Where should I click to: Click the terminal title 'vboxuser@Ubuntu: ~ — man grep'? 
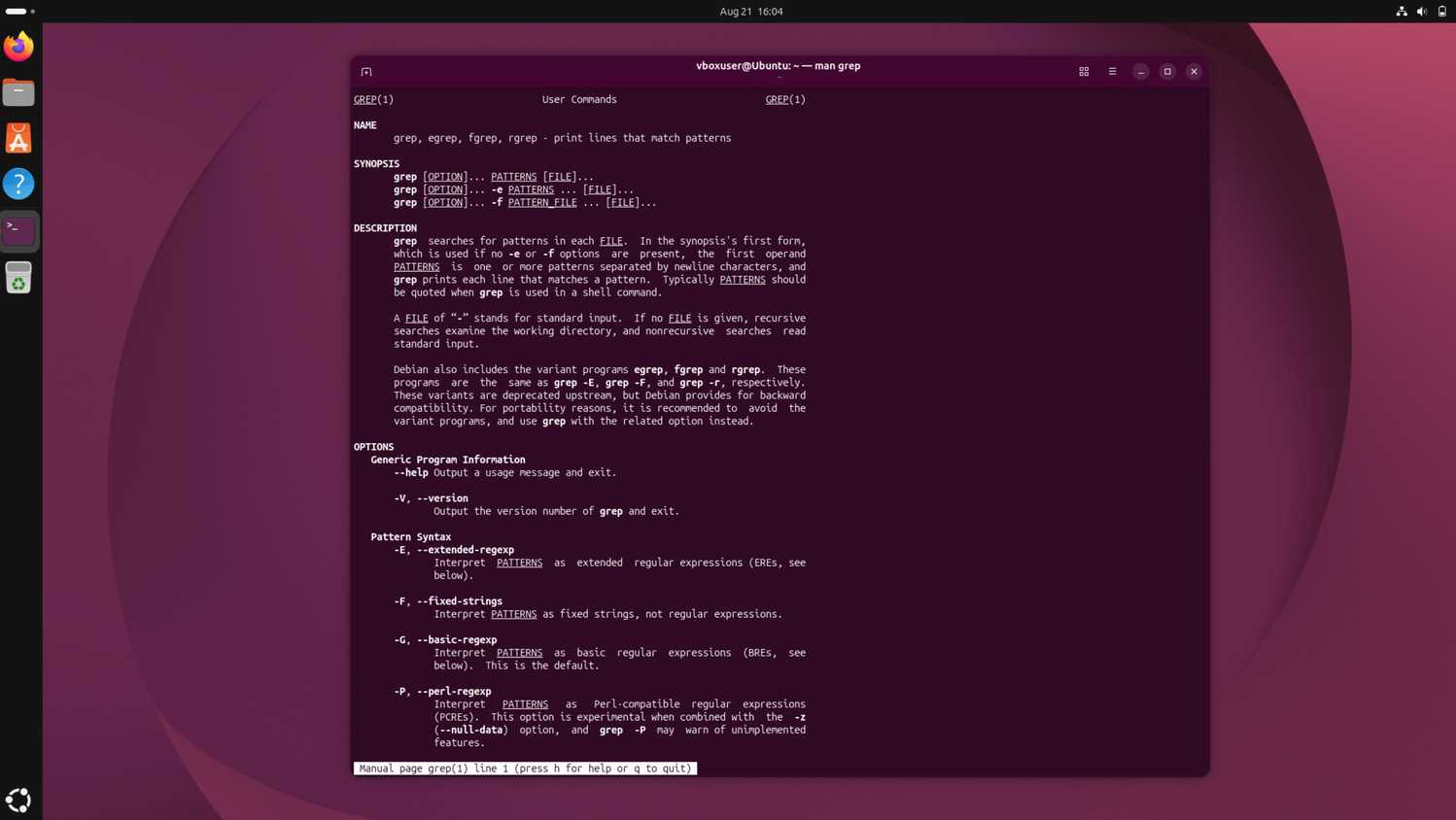point(779,66)
